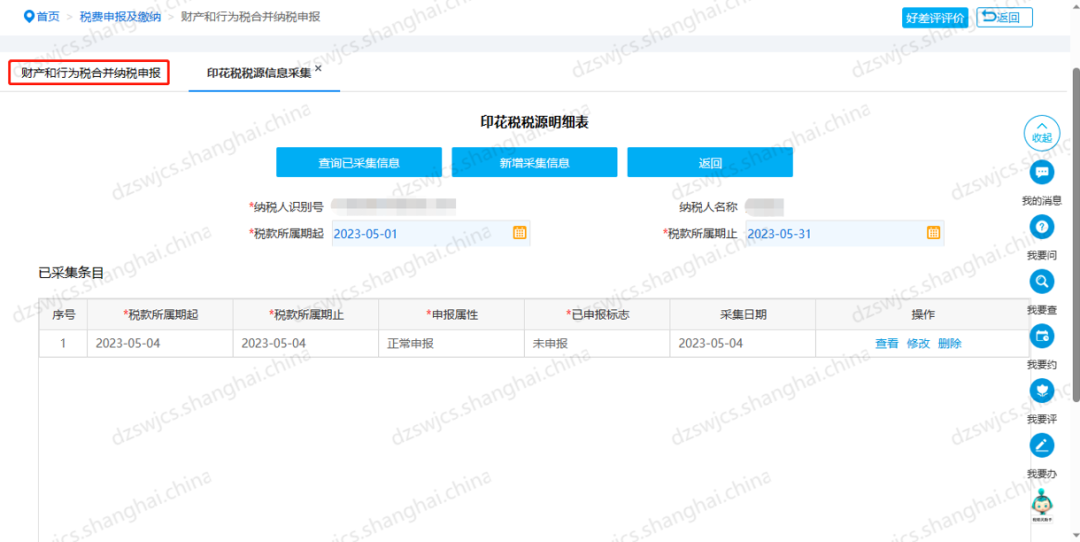Click the 首页 home breadcrumb link

(x=48, y=17)
